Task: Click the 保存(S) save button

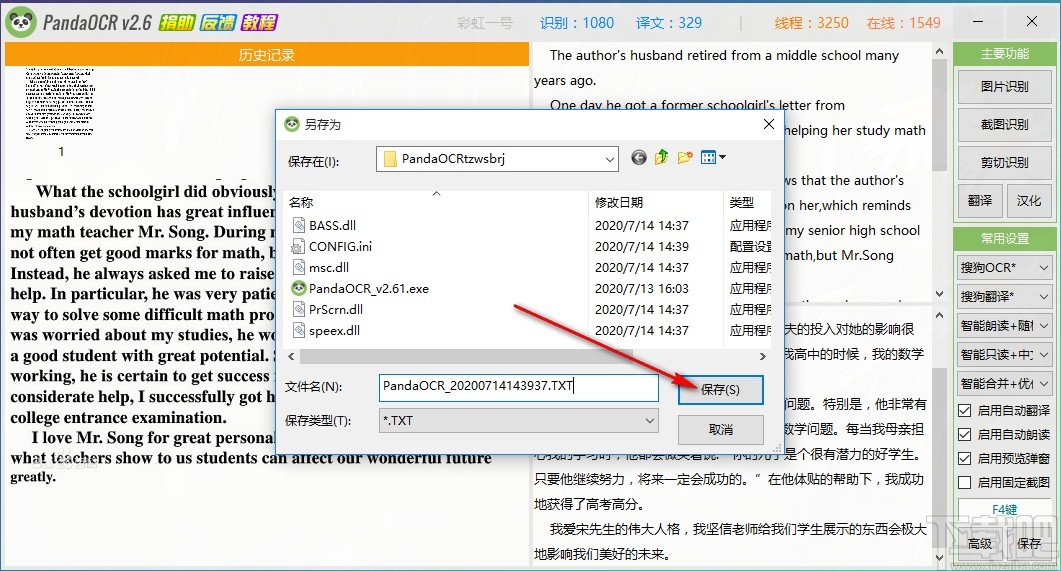Action: click(x=721, y=390)
